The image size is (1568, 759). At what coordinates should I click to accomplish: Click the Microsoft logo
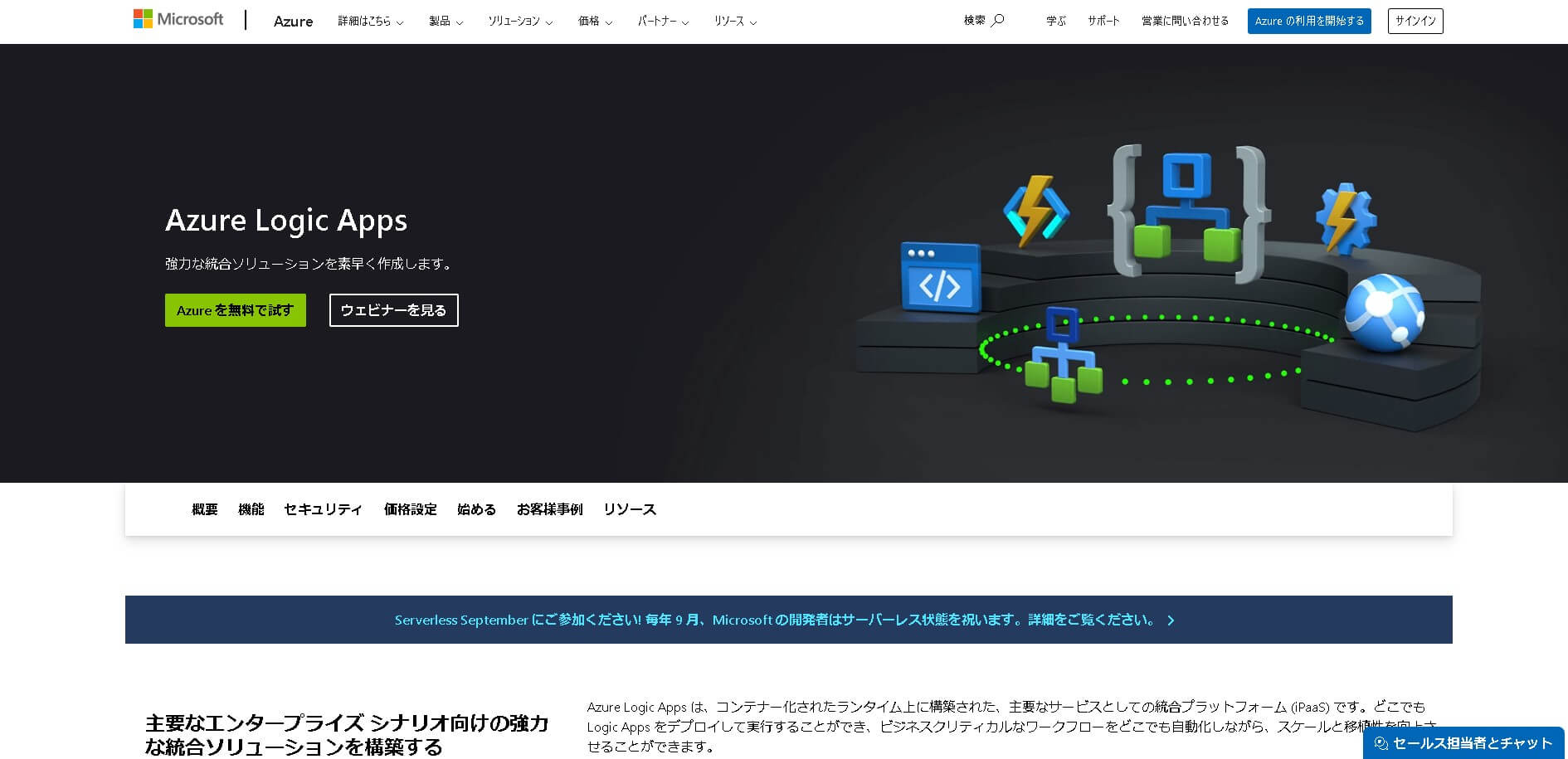[178, 19]
